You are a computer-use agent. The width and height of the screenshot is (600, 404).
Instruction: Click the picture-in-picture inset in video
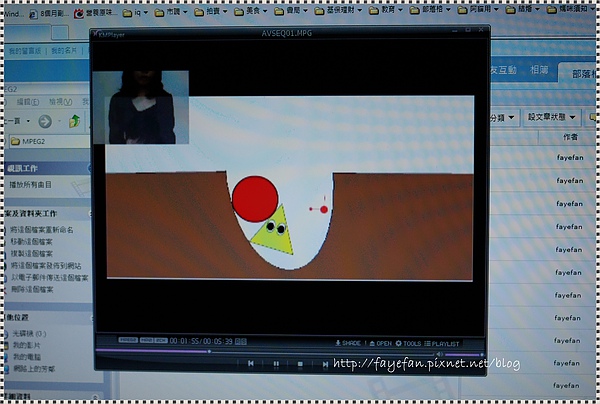tap(140, 107)
